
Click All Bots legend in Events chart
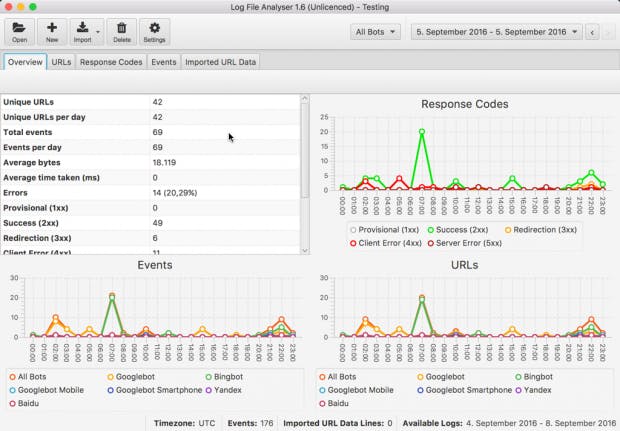click(x=28, y=377)
